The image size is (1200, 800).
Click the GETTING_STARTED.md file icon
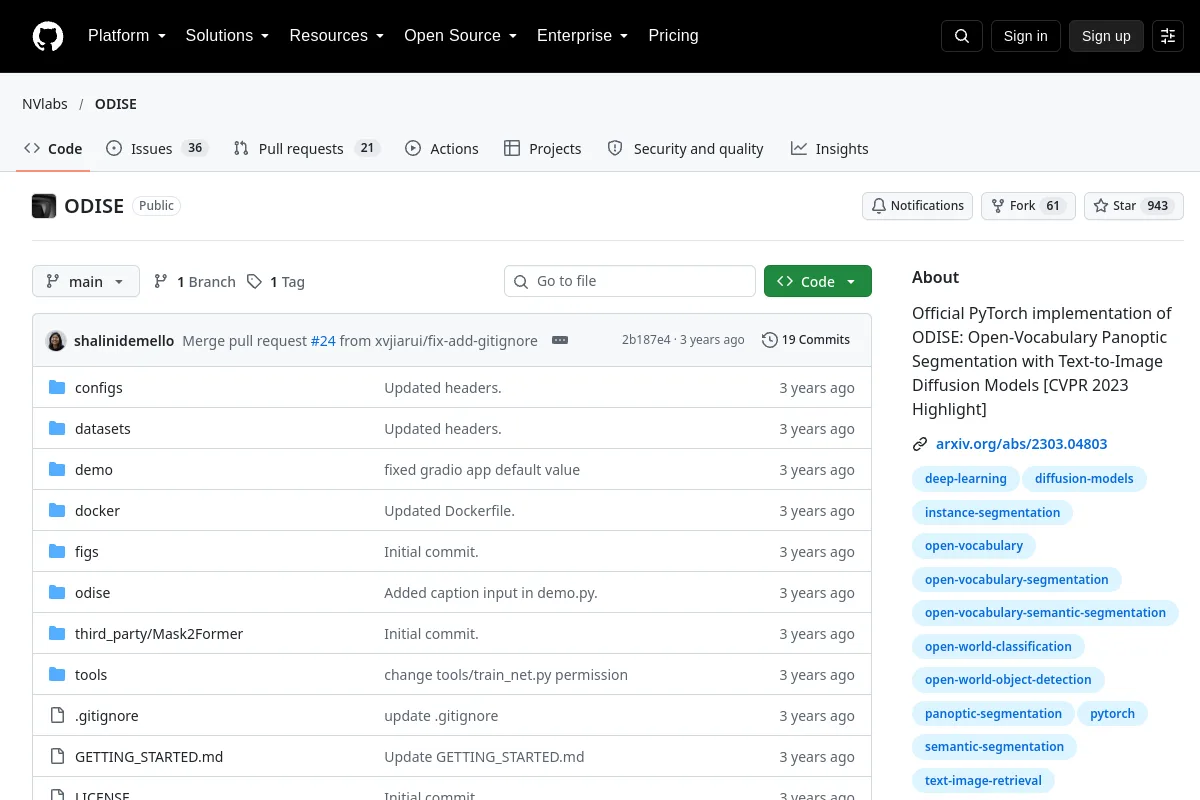click(x=57, y=757)
